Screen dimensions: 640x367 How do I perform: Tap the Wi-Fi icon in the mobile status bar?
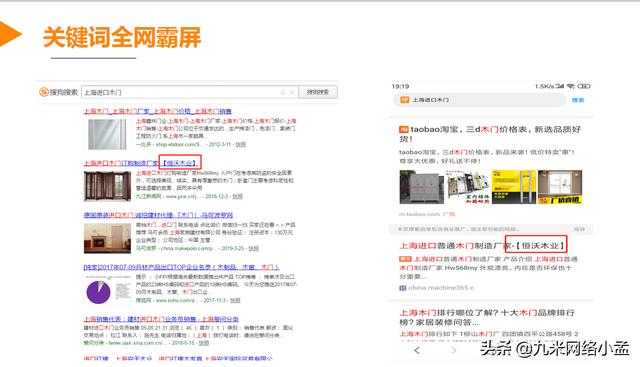[571, 86]
